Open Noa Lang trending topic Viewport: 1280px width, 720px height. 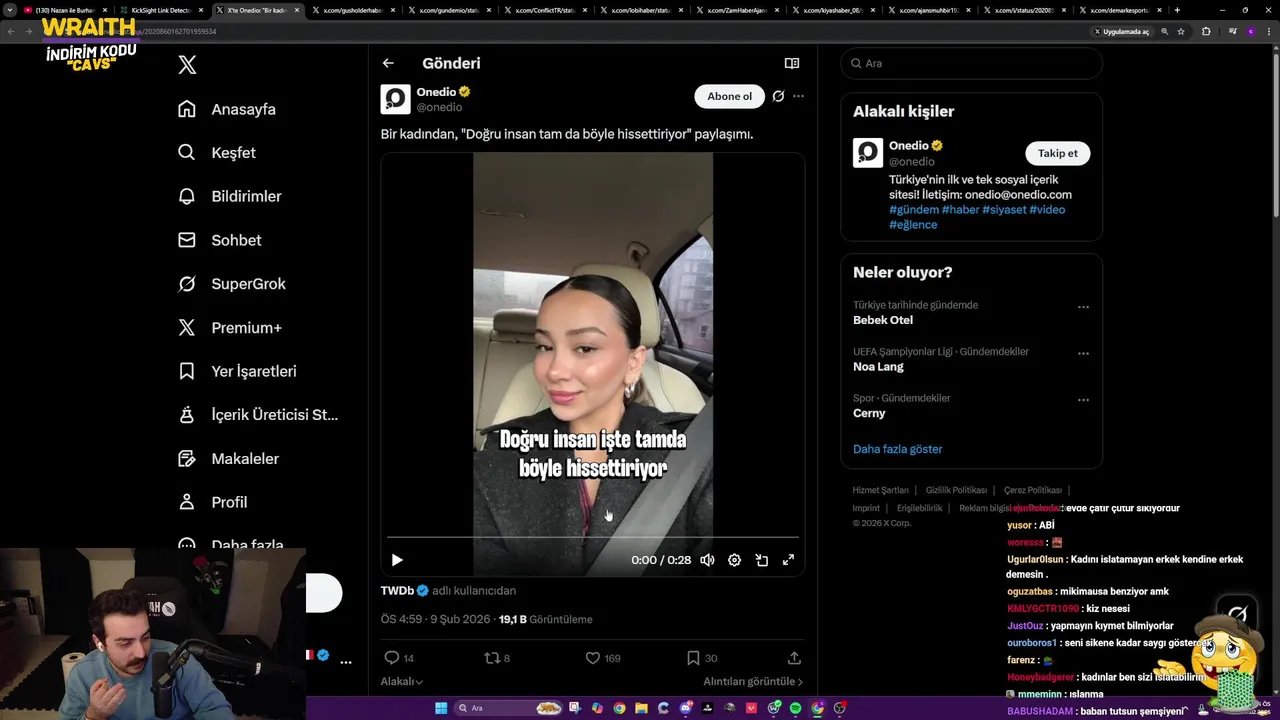[x=878, y=367]
